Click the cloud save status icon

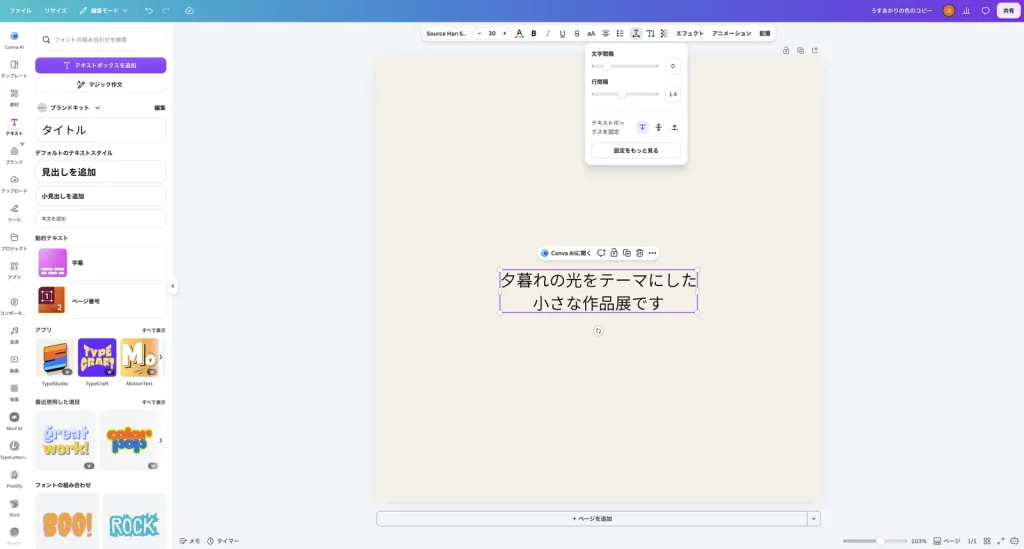coord(189,10)
